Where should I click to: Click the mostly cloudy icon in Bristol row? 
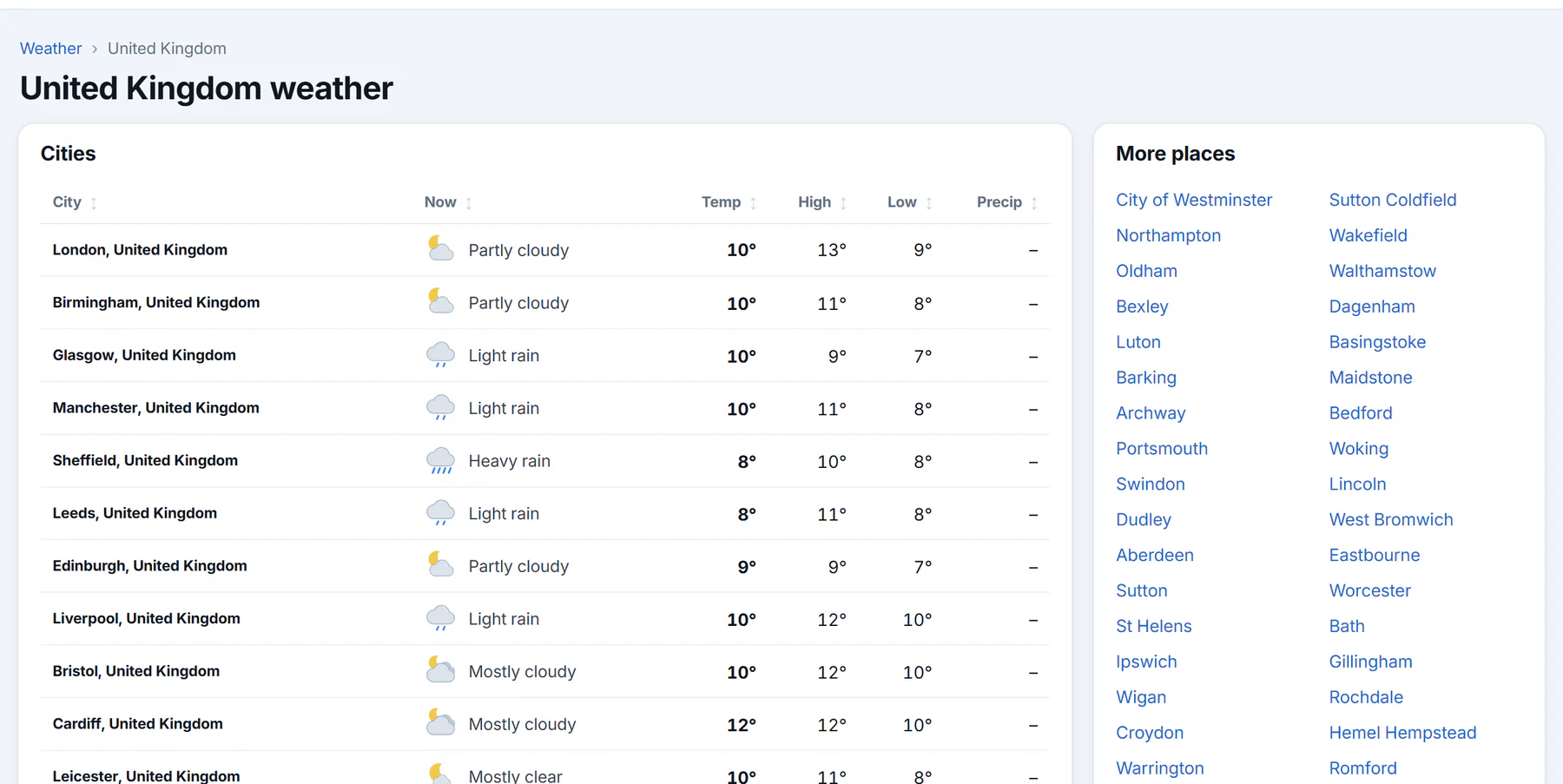440,671
